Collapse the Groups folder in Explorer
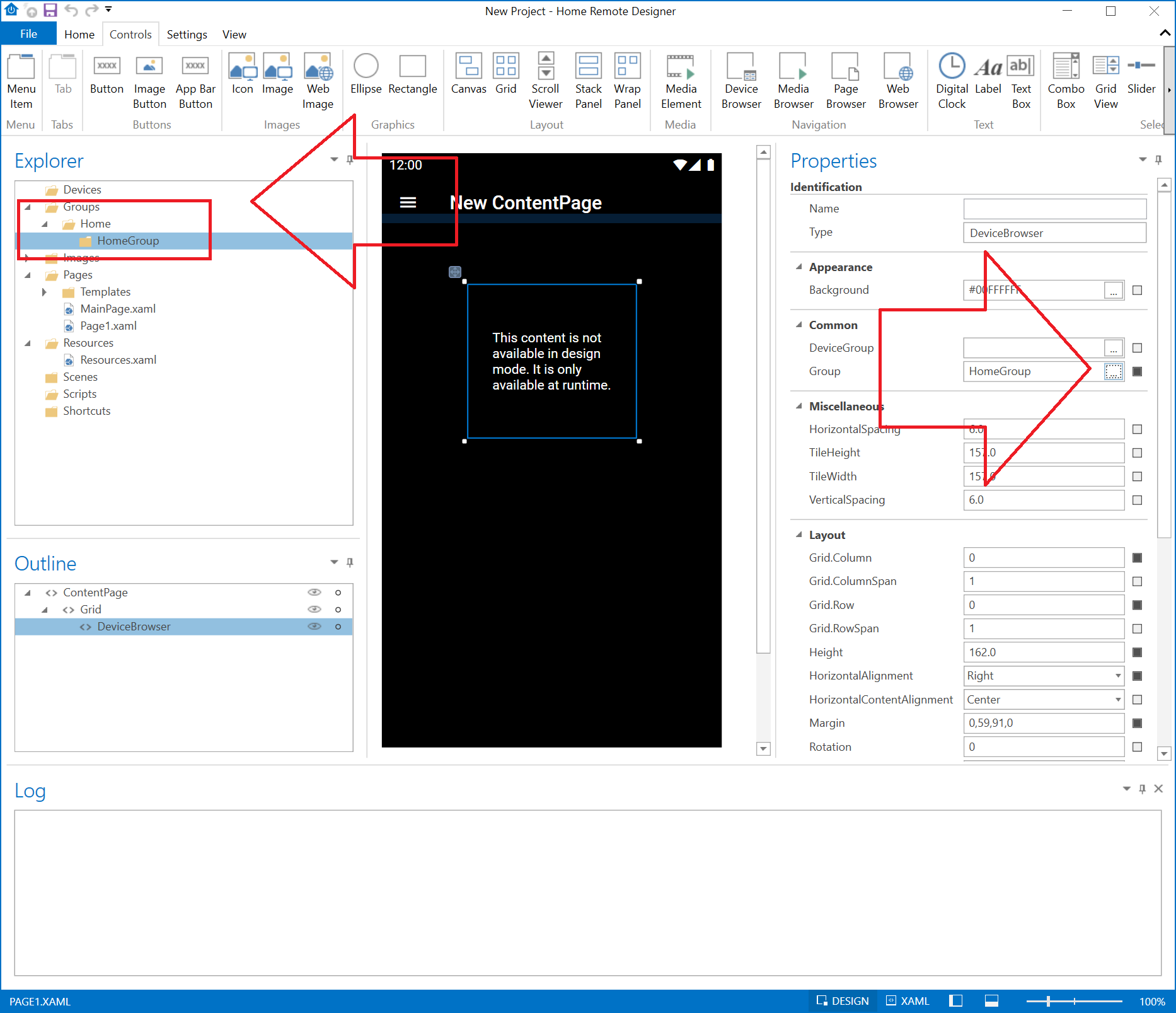 (28, 207)
